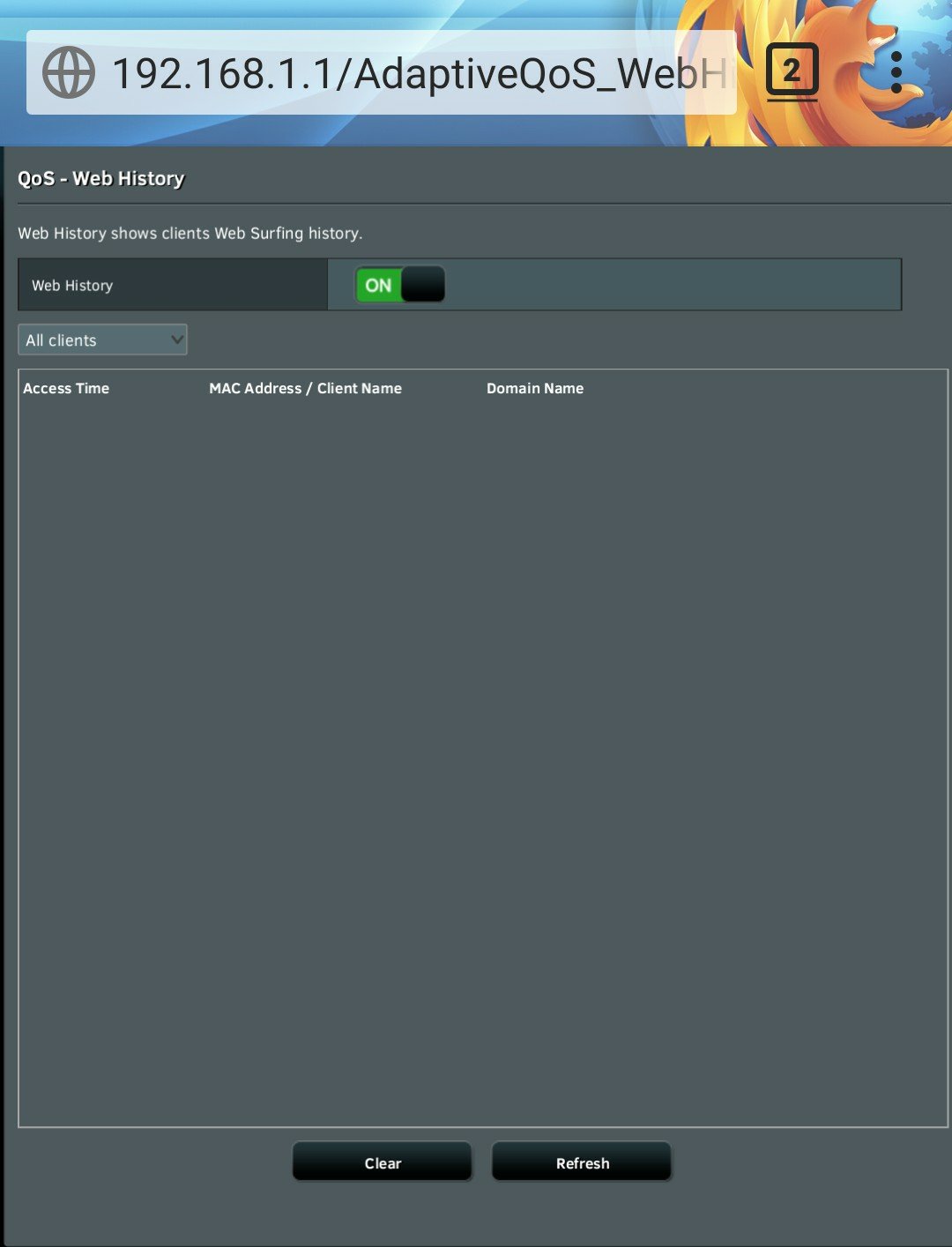Click the Refresh button

click(582, 1162)
